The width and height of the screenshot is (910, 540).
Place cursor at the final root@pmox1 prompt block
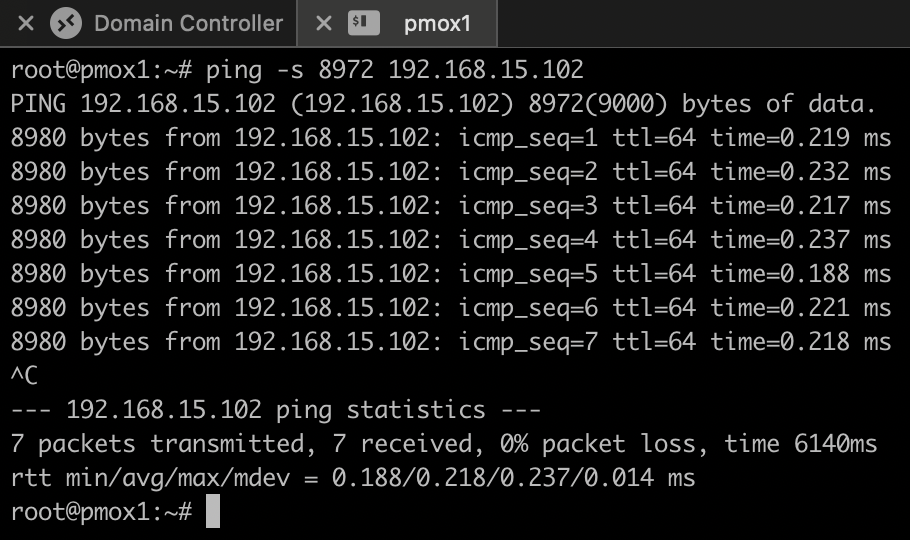click(x=213, y=512)
